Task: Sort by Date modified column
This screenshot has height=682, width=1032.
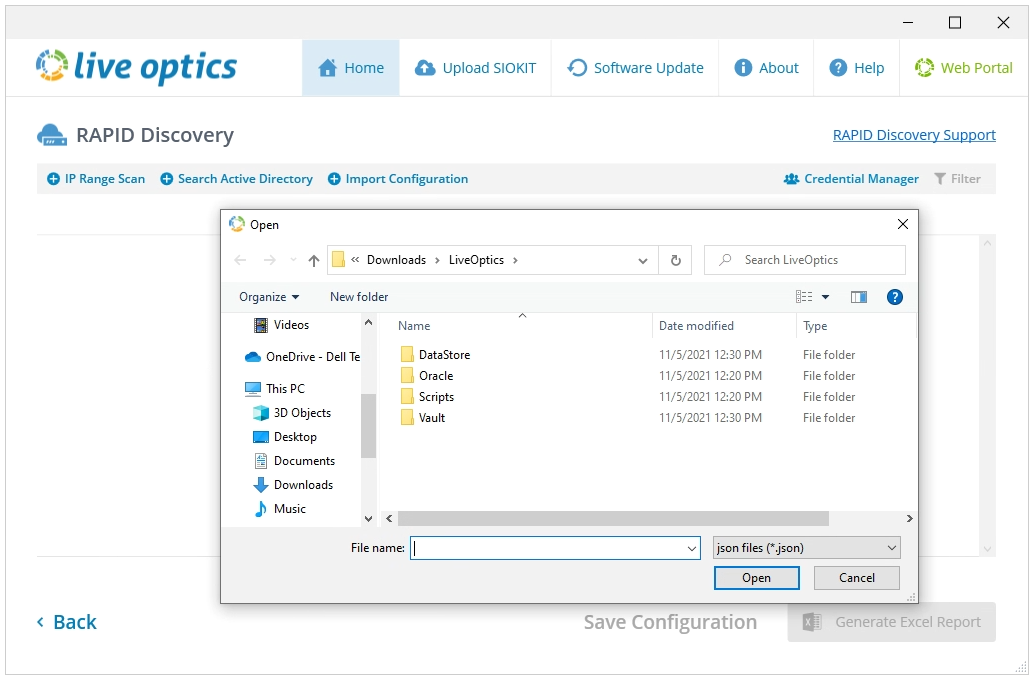Action: pos(696,326)
